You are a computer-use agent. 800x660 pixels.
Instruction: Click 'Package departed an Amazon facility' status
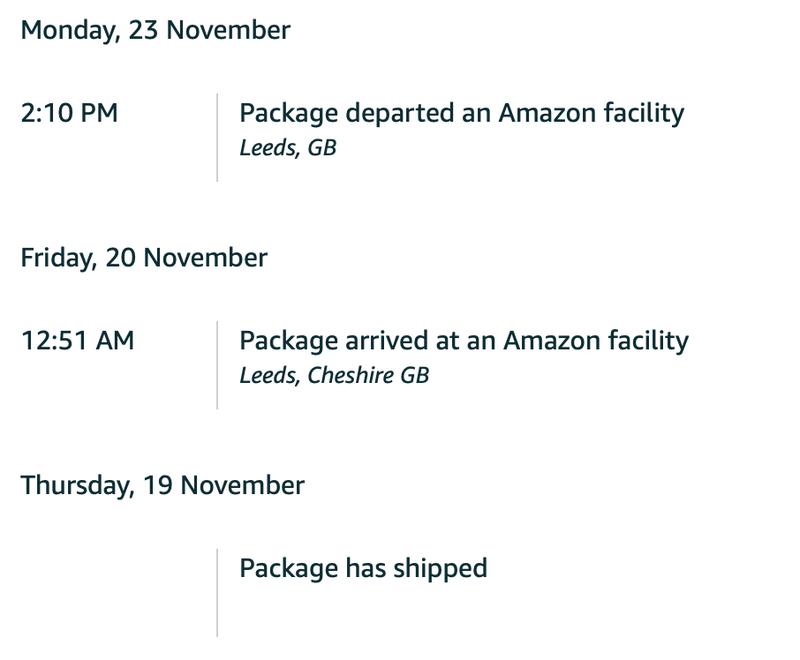[461, 113]
